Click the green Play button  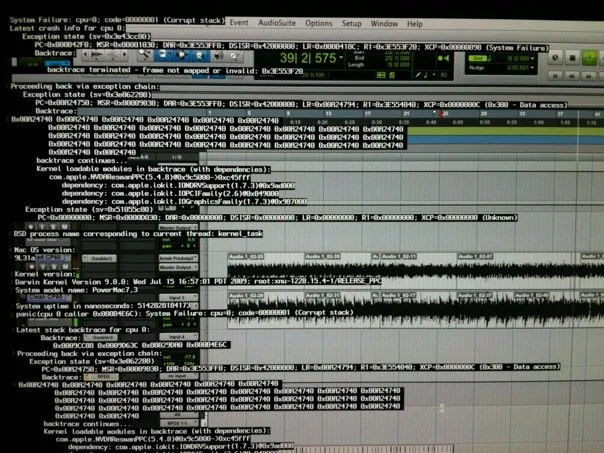coord(589,58)
